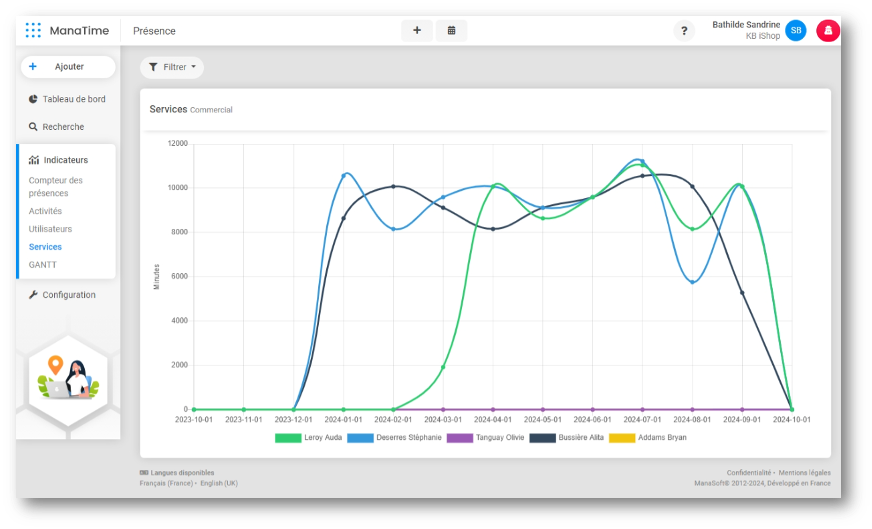Click the SB user avatar icon
Viewport: 872px width, 529px height.
(x=795, y=31)
